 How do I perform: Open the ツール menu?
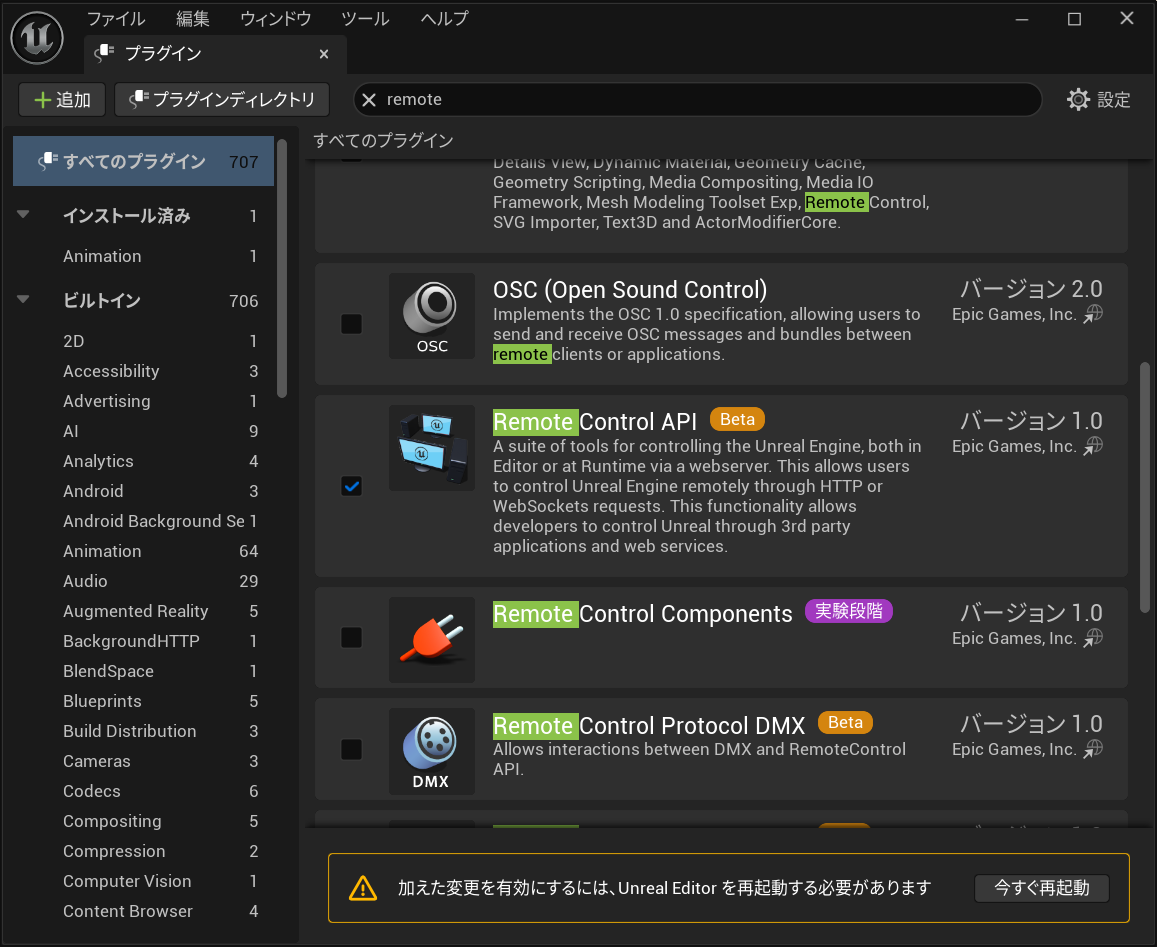pyautogui.click(x=365, y=18)
